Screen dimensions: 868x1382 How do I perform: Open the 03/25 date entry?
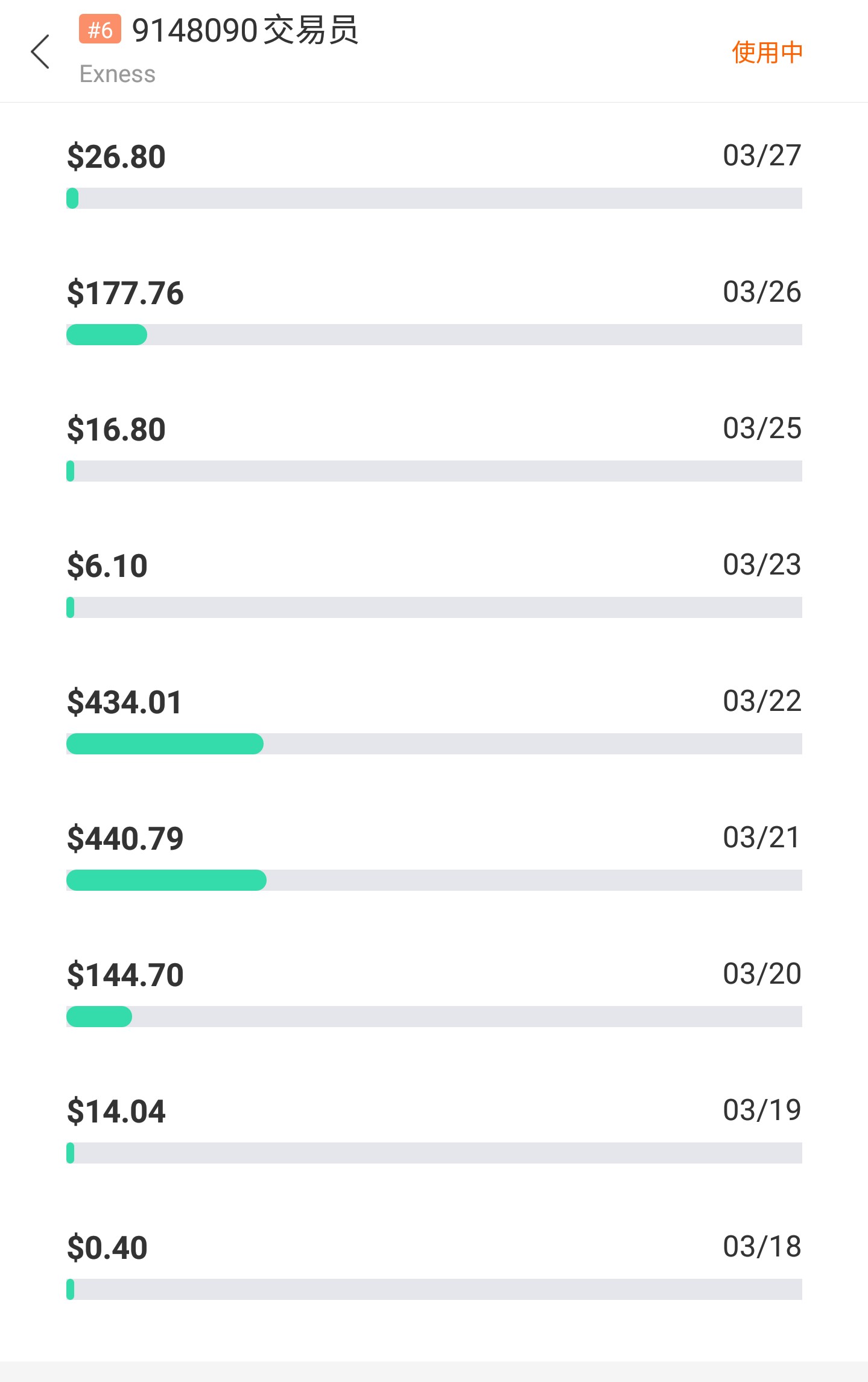coord(762,428)
